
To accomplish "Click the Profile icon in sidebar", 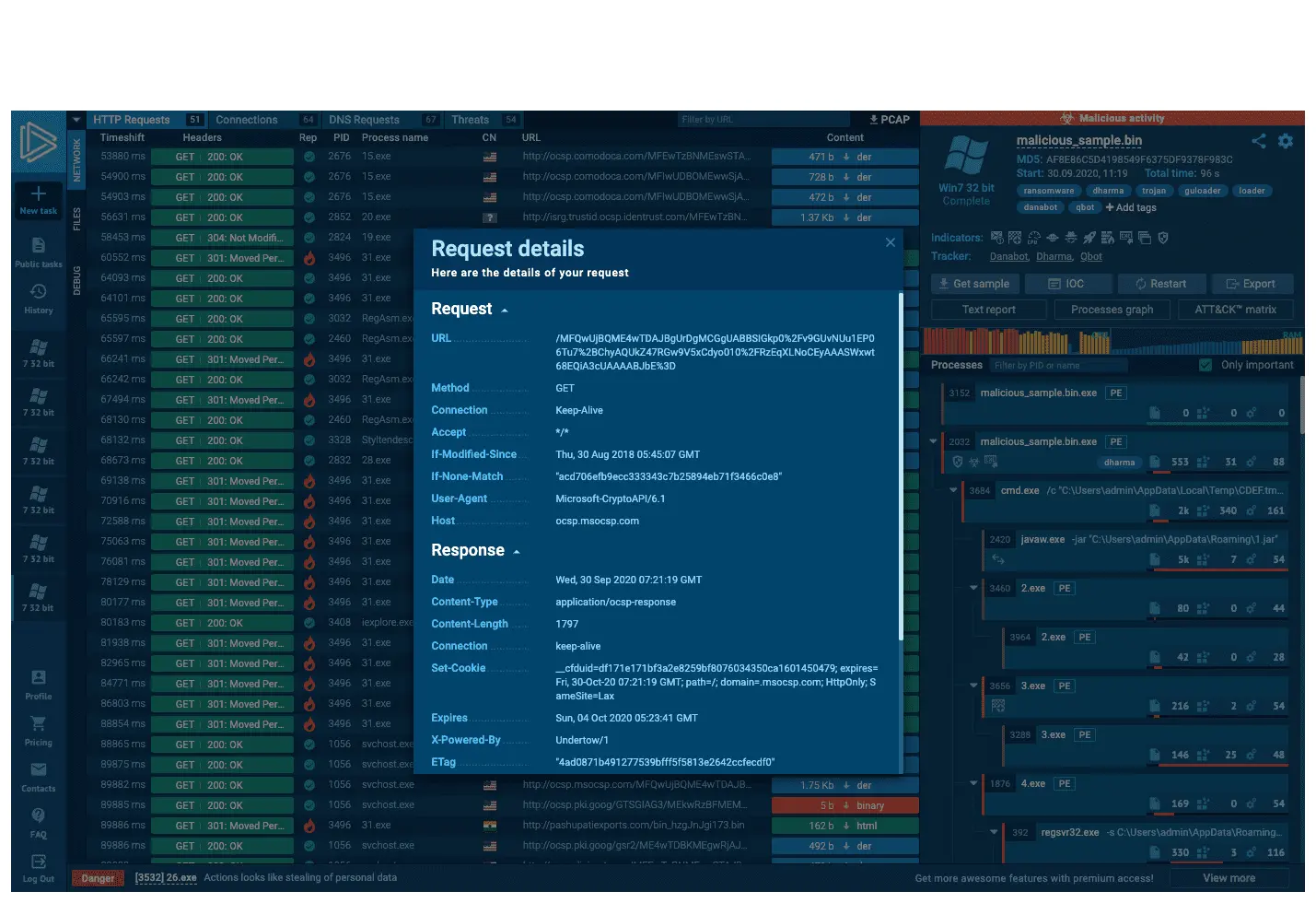I will coord(38,678).
